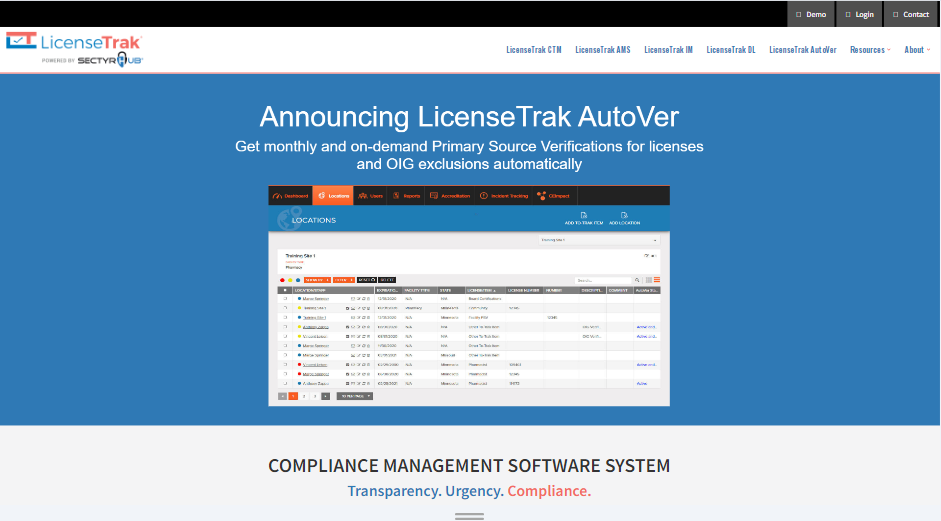Click the Locations globe icon in header
The image size is (941, 521).
point(289,218)
